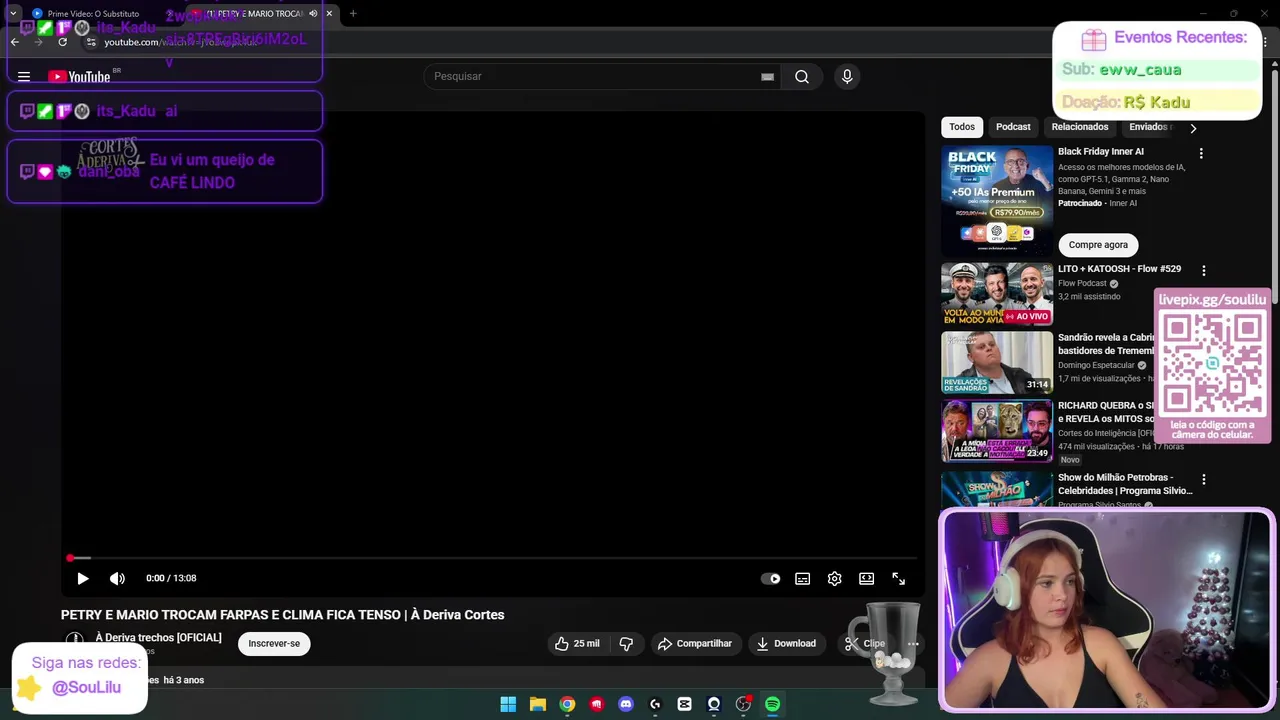
Task: Go back in browser history
Action: coord(14,42)
